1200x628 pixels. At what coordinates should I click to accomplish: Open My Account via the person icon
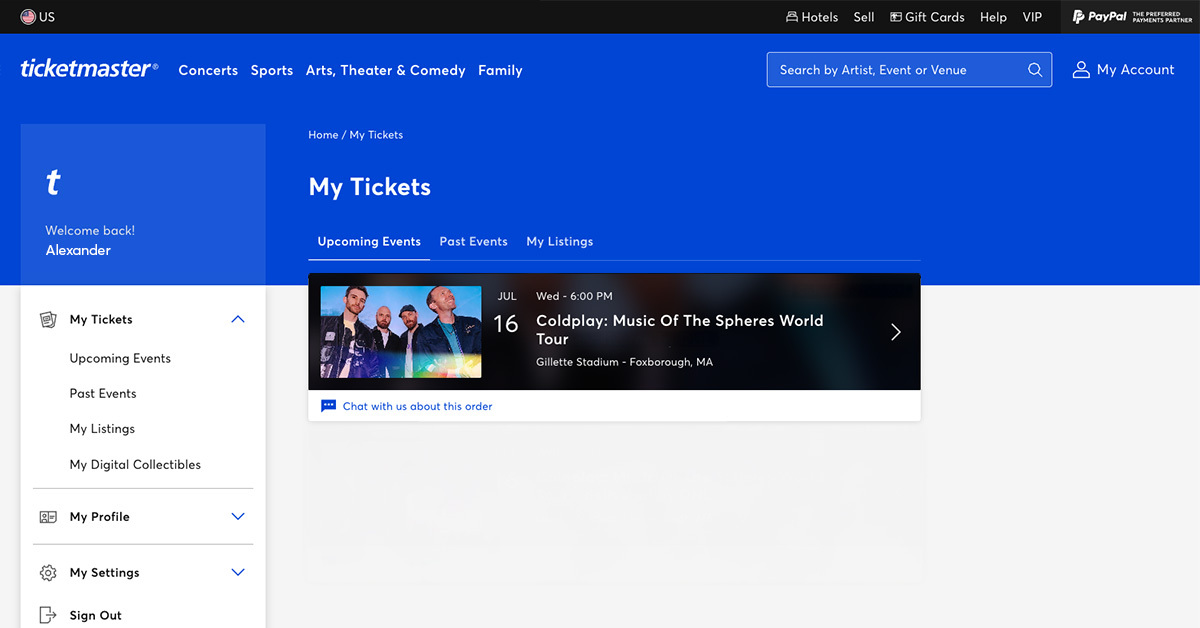point(1081,69)
